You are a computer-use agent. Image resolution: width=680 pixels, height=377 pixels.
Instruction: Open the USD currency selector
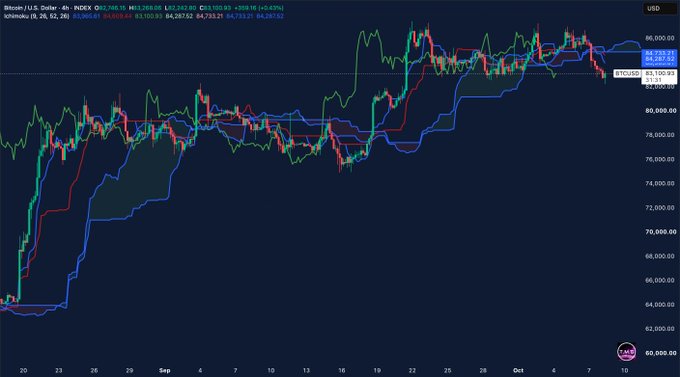(x=659, y=8)
